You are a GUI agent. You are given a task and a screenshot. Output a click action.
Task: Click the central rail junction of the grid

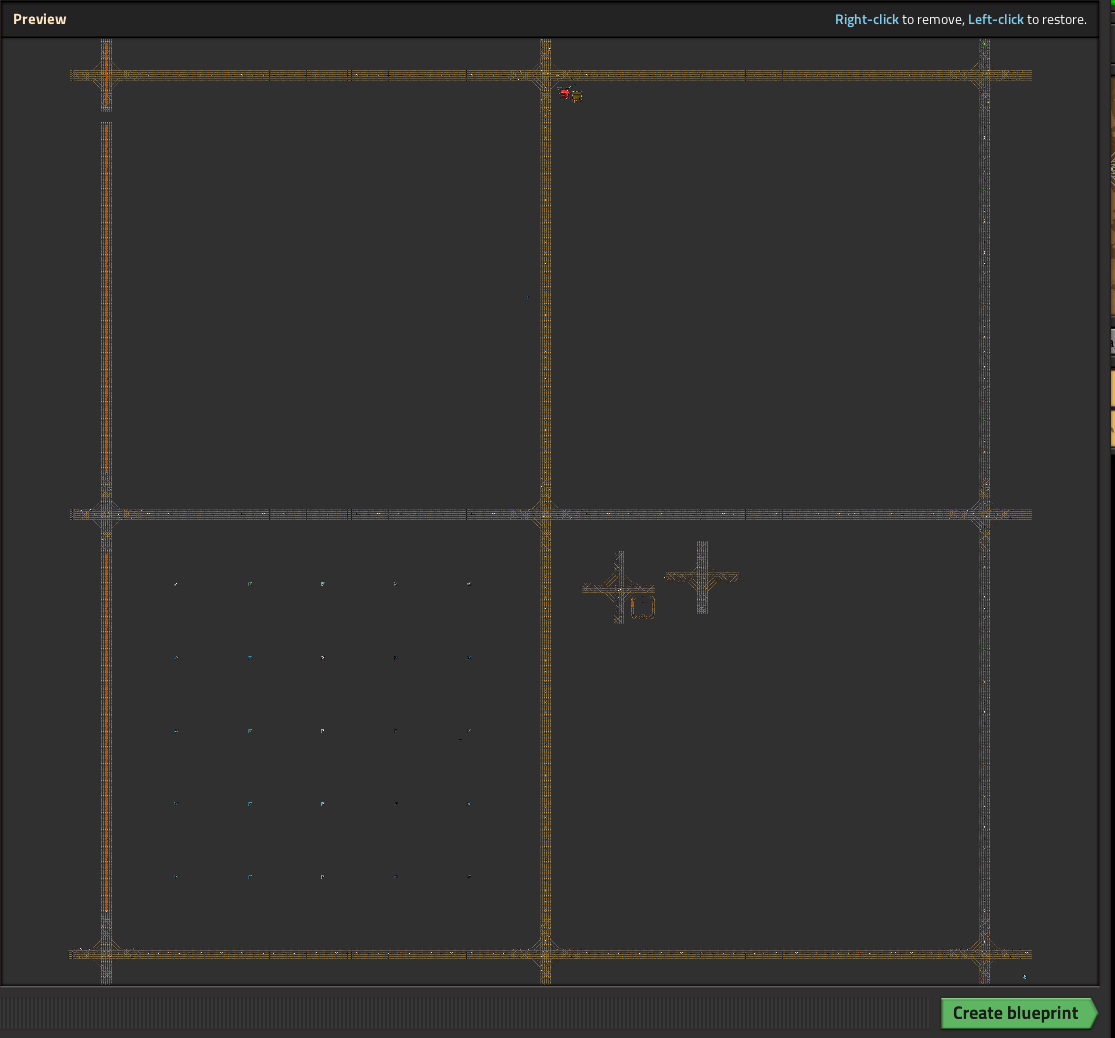tap(545, 514)
